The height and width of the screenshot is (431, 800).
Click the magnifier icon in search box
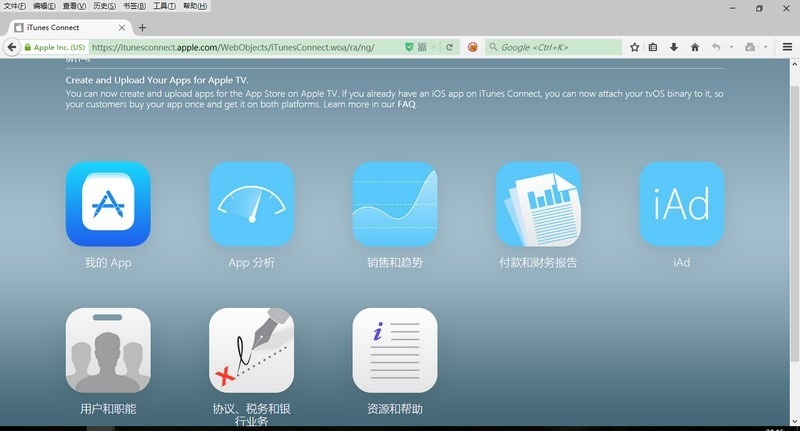(493, 47)
